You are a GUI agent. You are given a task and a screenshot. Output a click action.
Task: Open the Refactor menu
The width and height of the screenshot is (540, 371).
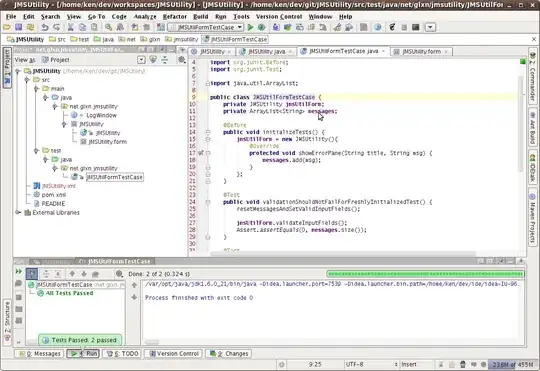click(x=175, y=17)
